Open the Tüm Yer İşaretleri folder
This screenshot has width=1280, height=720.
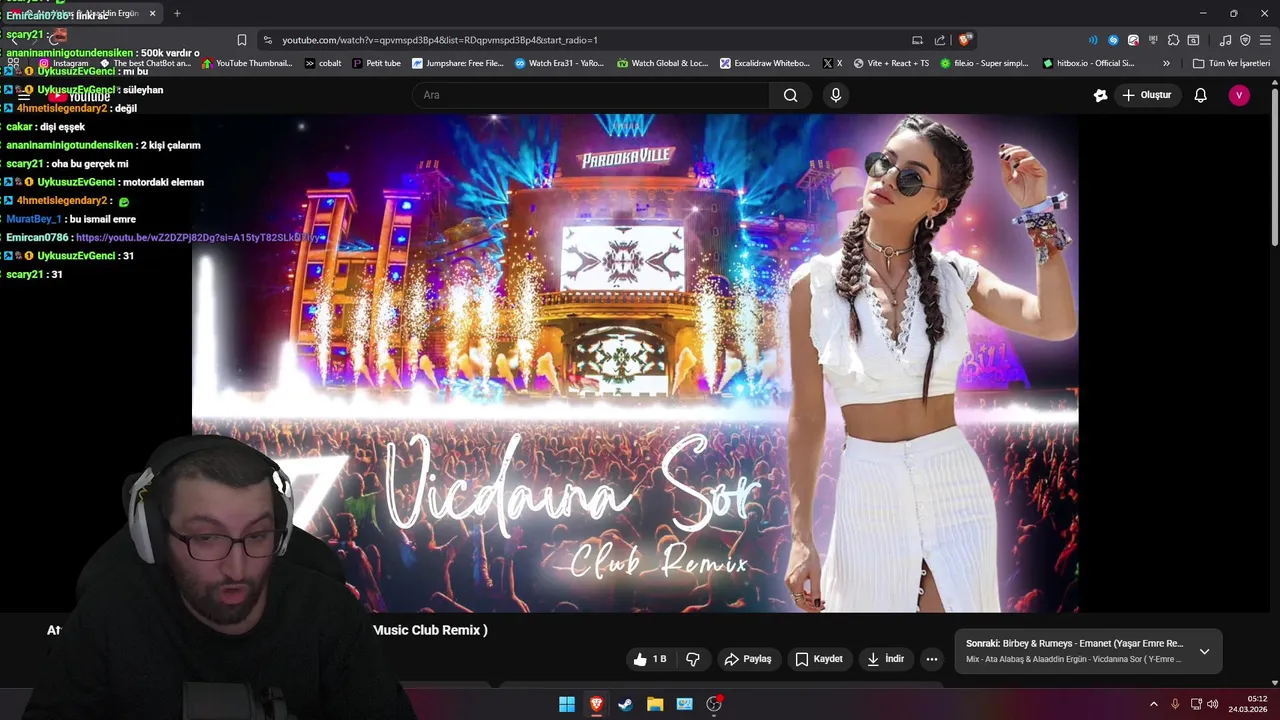tap(1231, 63)
